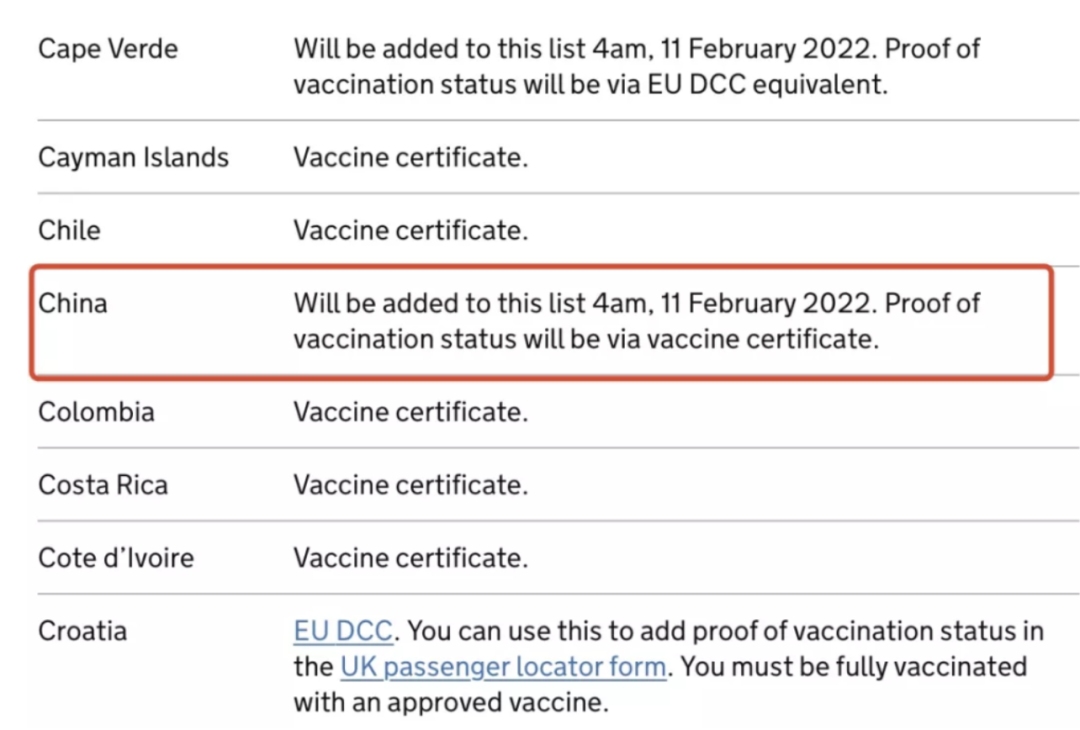Click 'vaccination status will be via vaccine certificate' line
Screen dimensions: 1080x730
[586, 339]
